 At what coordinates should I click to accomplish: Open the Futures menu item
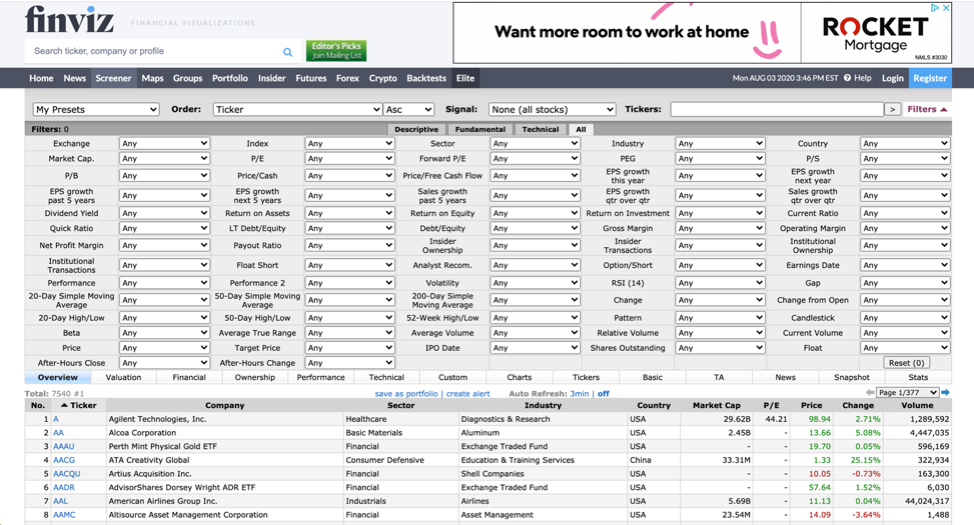[311, 78]
